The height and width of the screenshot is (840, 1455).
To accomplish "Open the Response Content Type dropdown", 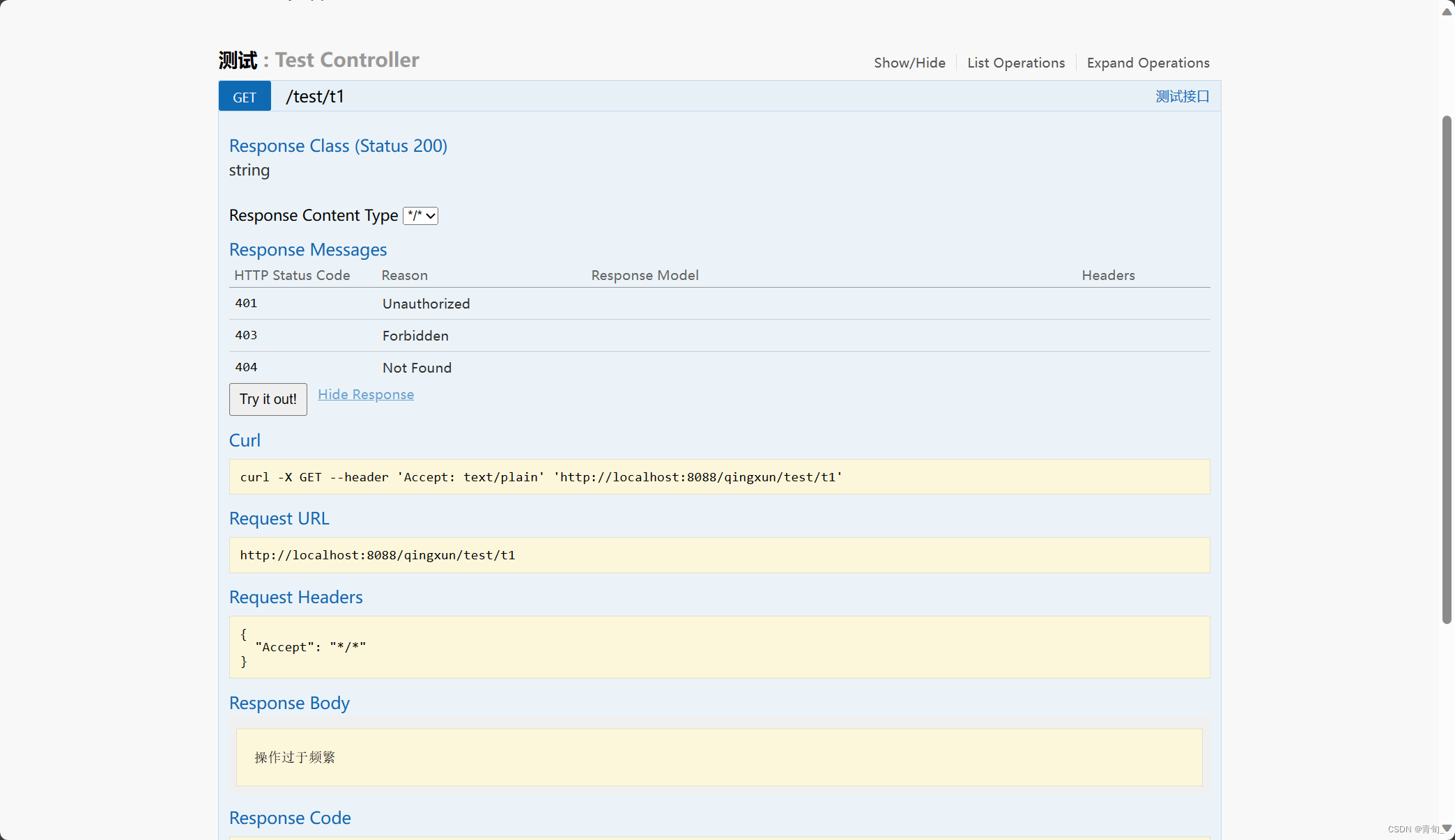I will pyautogui.click(x=420, y=216).
